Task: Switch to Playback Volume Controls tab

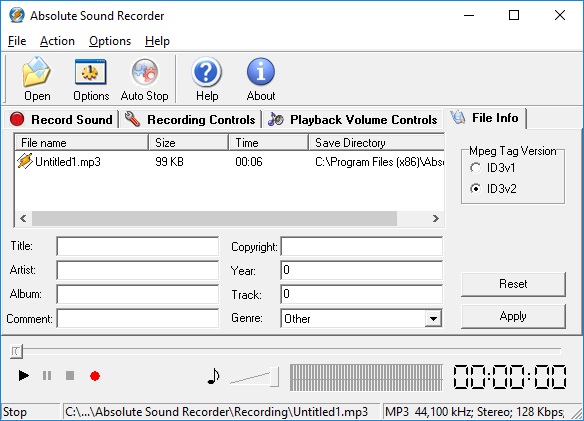Action: coord(352,120)
